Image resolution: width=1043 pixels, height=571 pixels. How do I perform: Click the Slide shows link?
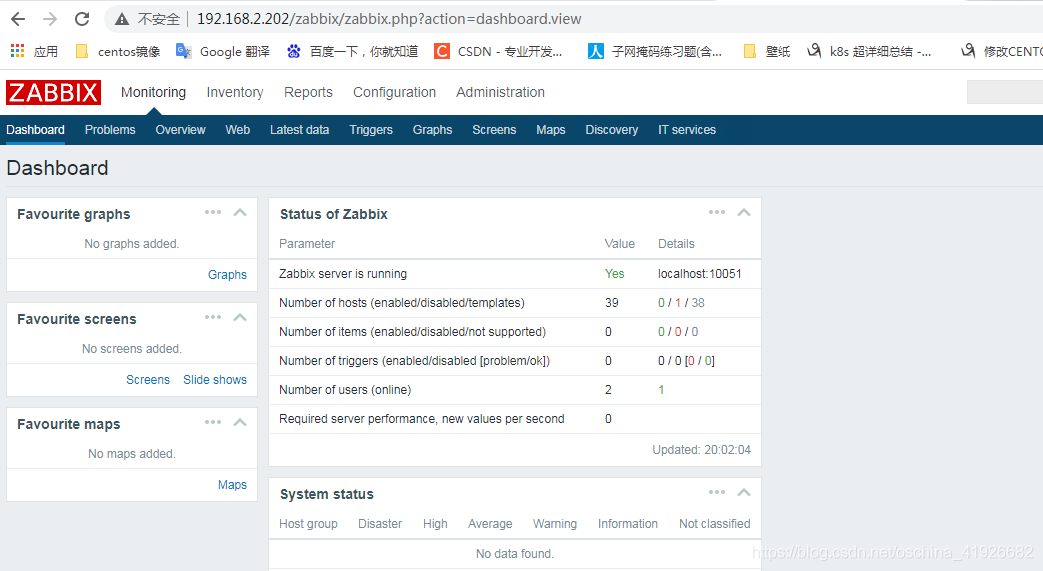(x=215, y=380)
